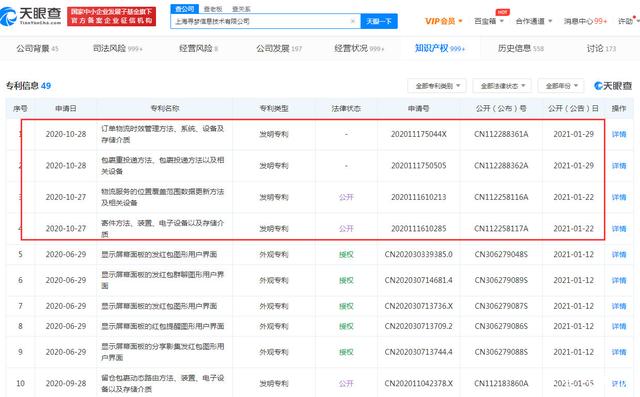Screen dimensions: 640x397
Task: Click 详情 for patent CN112183860A
Action: [619, 384]
